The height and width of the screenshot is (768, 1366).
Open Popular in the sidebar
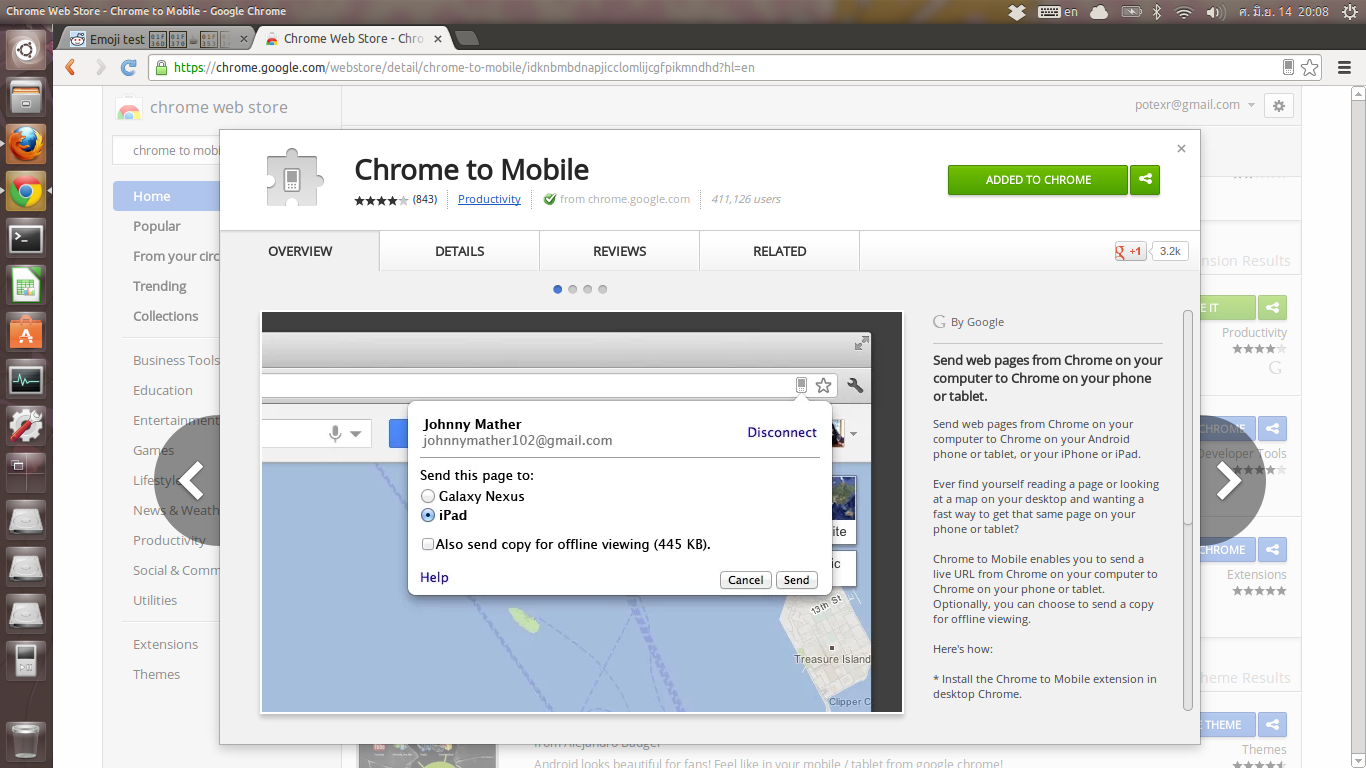click(x=157, y=226)
